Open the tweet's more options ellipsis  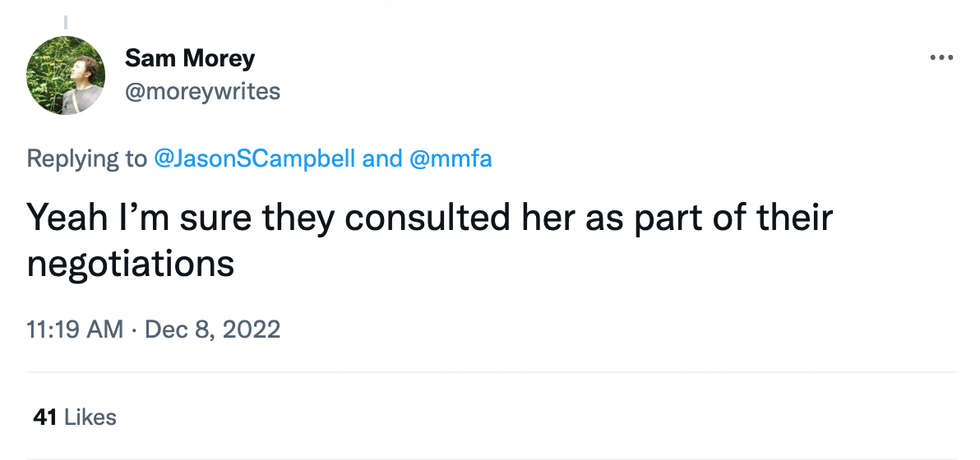pos(941,58)
